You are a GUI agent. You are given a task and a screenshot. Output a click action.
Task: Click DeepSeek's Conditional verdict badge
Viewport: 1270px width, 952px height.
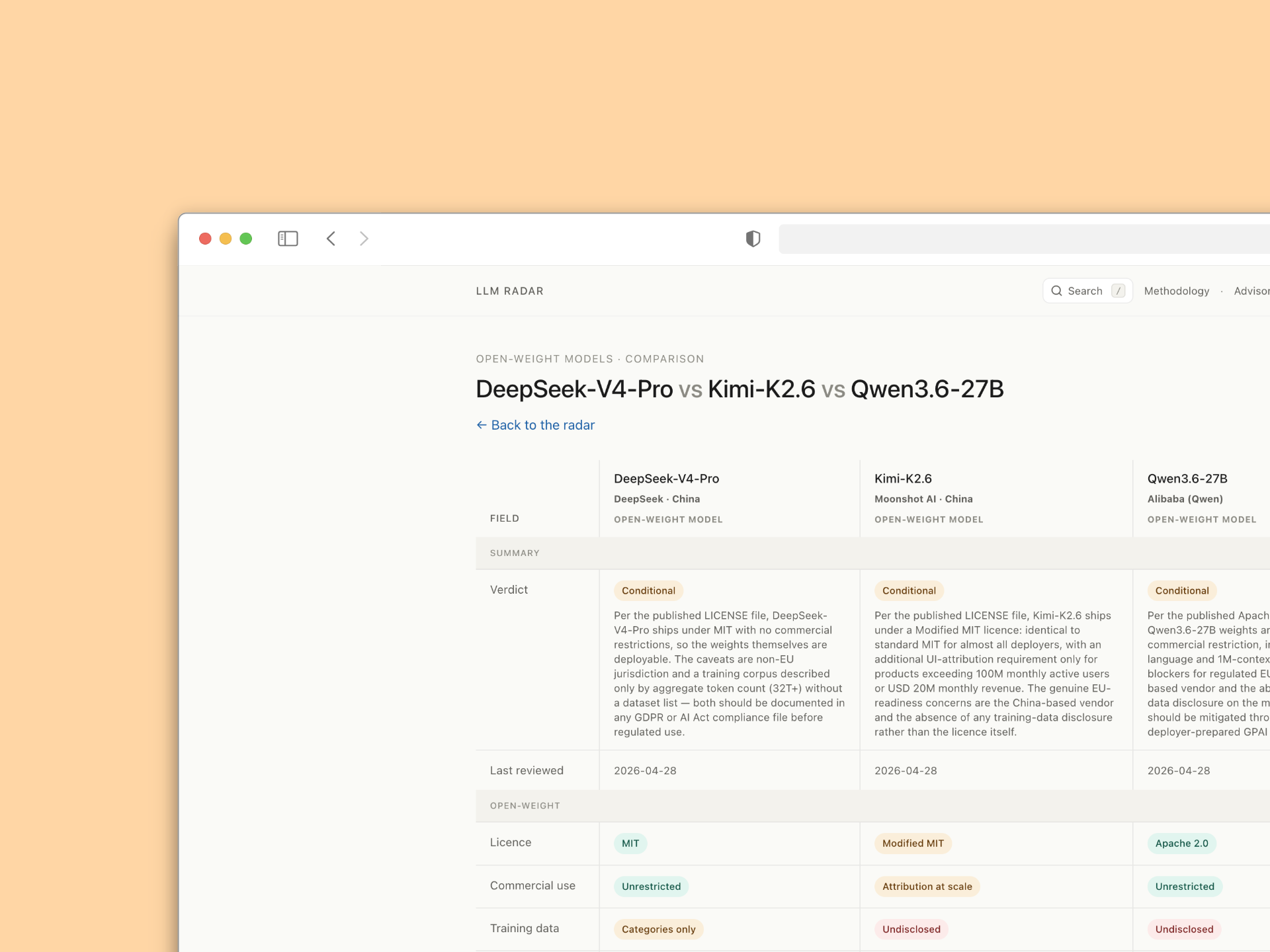click(x=648, y=590)
